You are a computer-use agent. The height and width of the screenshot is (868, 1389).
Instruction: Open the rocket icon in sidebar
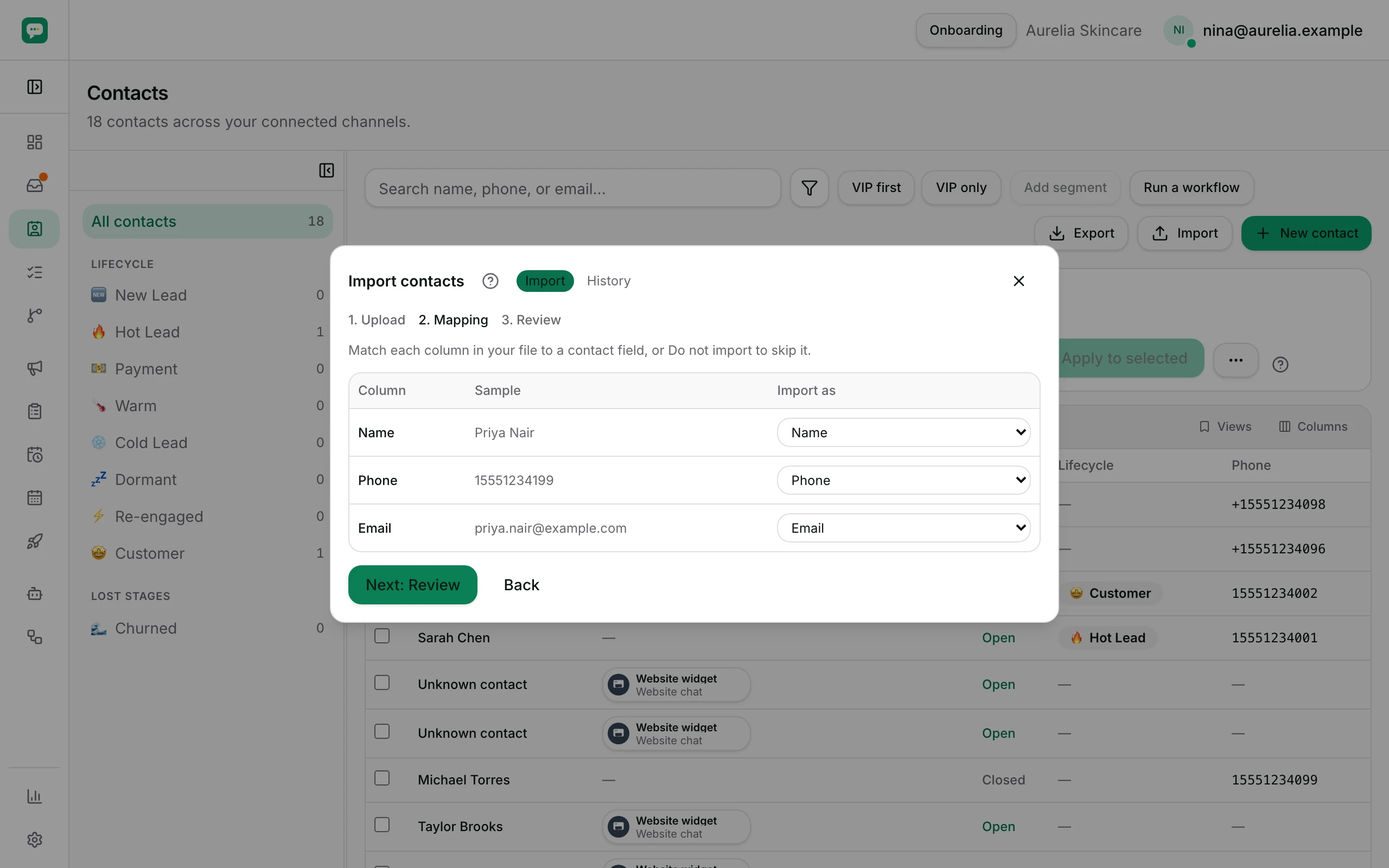[34, 541]
